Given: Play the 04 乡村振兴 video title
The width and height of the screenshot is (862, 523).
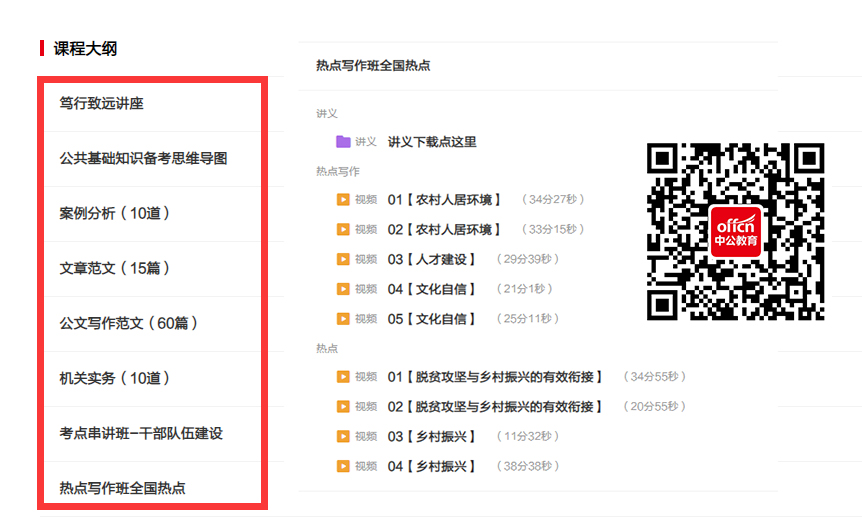Looking at the screenshot, I should click(x=432, y=467).
